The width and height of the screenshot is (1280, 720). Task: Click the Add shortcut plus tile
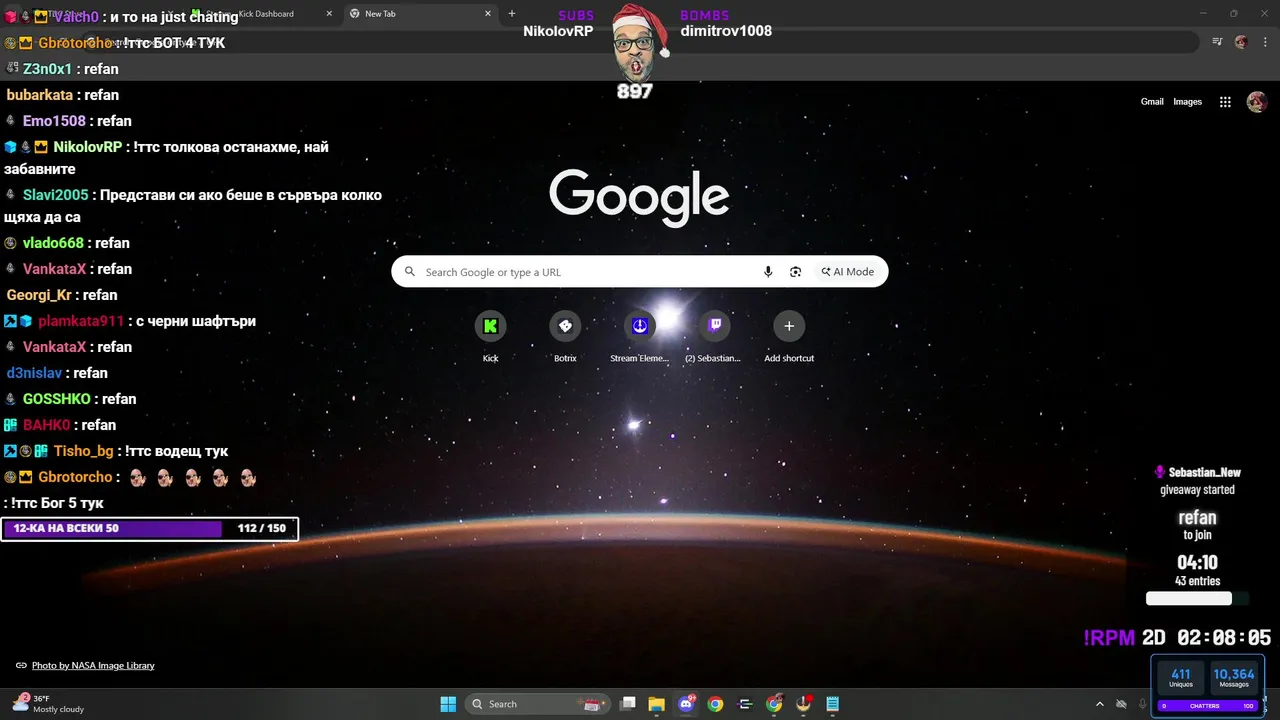[789, 326]
